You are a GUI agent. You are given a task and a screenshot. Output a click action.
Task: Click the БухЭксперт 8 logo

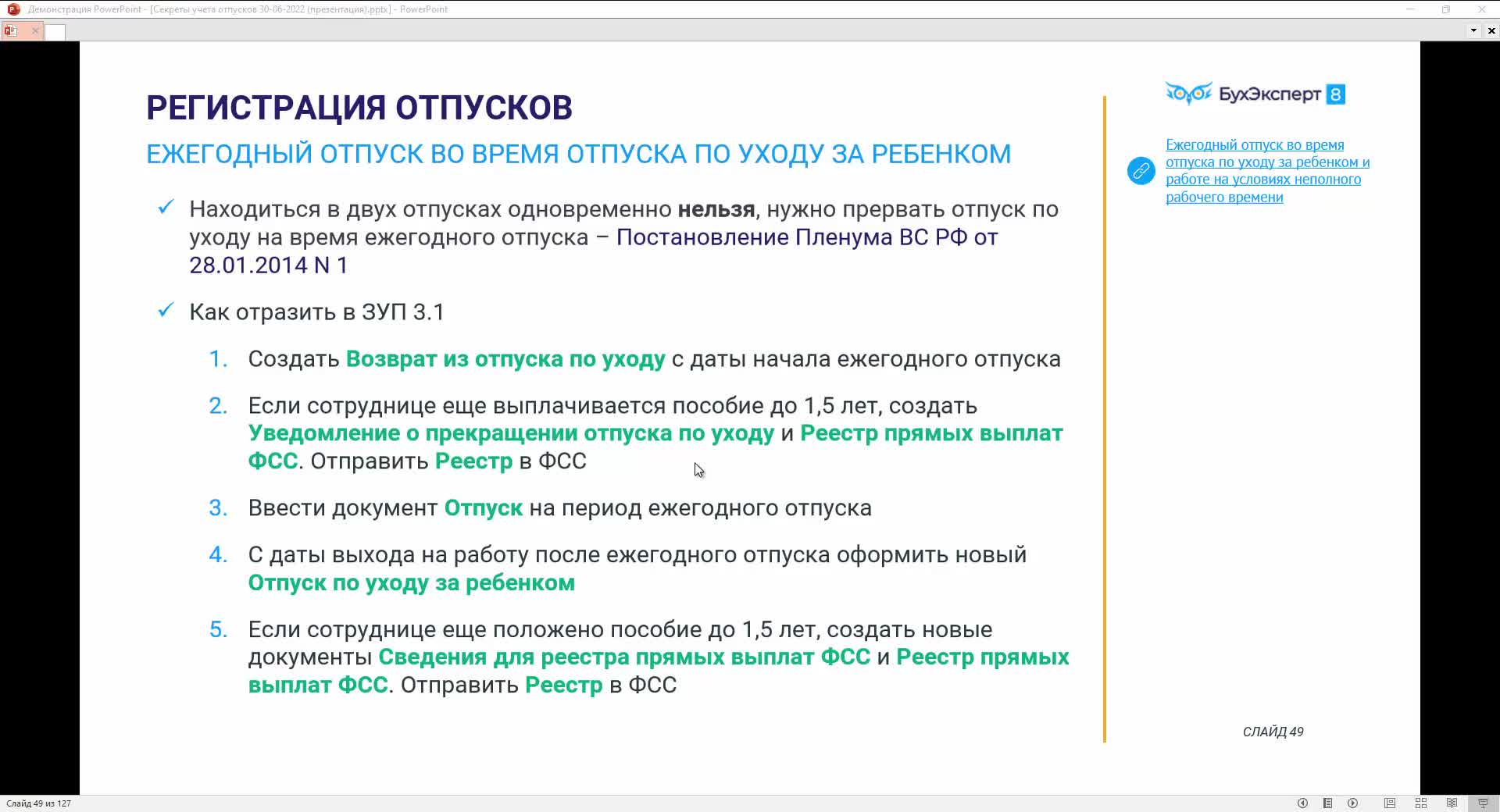pos(1255,94)
